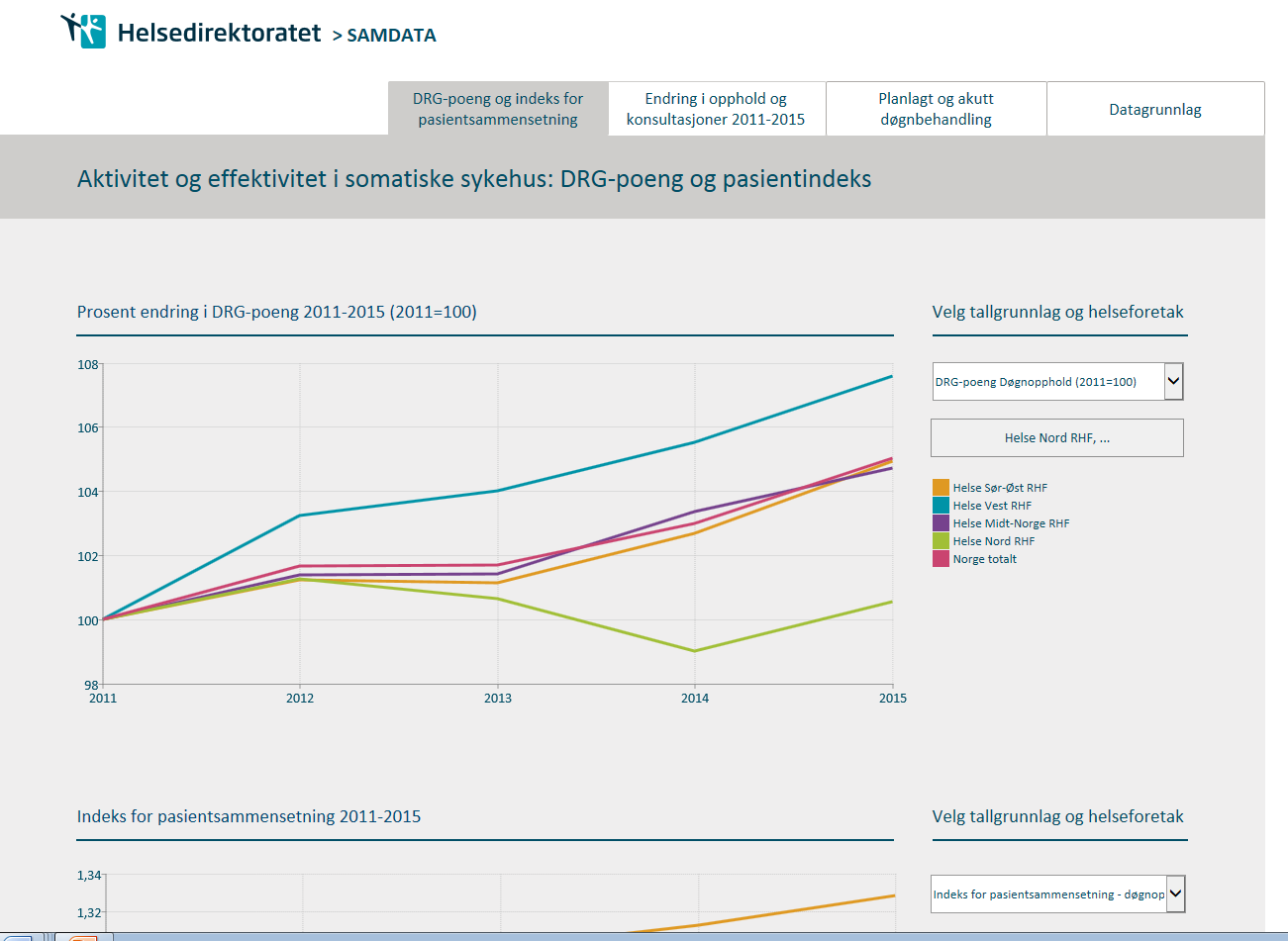Screen dimensions: 1288x941
Task: Select the Norge totalt legend label
Action: click(985, 559)
